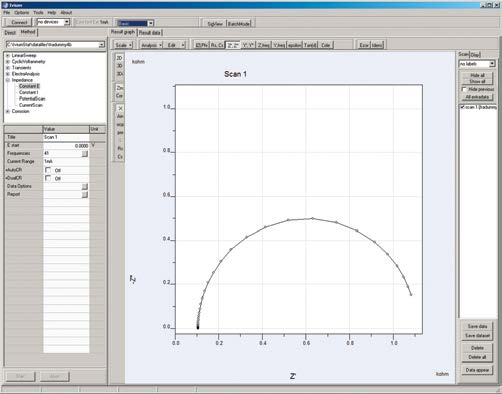The height and width of the screenshot is (394, 502).
Task: Toggle the AutoCR checkbox
Action: click(x=48, y=170)
